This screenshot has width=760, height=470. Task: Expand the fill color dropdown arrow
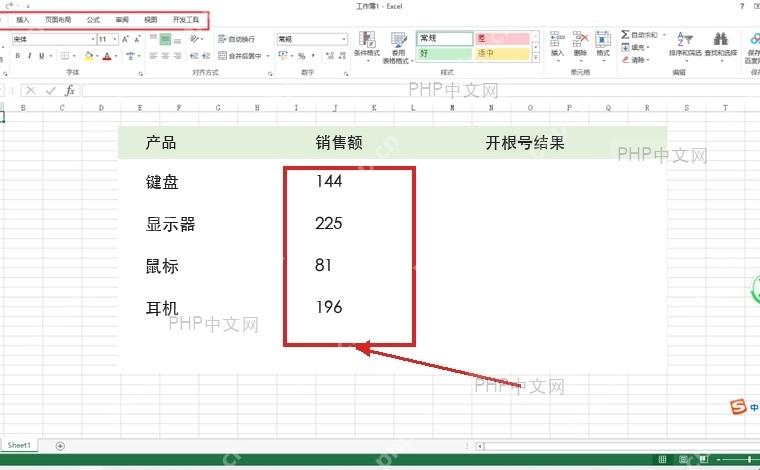coord(97,56)
